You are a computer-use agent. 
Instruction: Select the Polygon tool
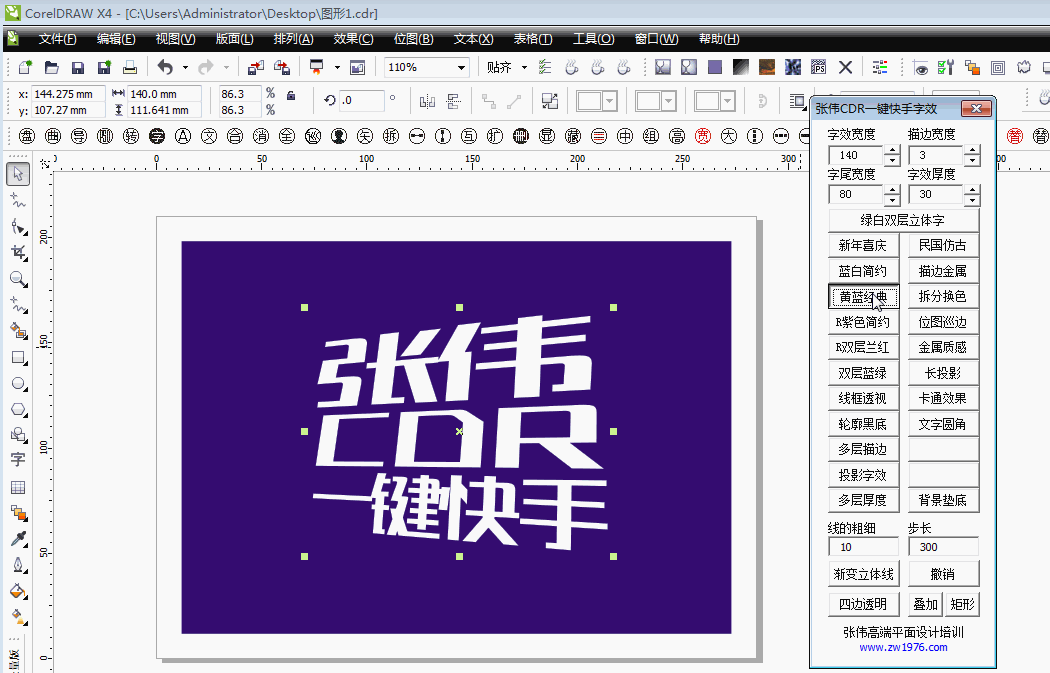click(x=18, y=409)
